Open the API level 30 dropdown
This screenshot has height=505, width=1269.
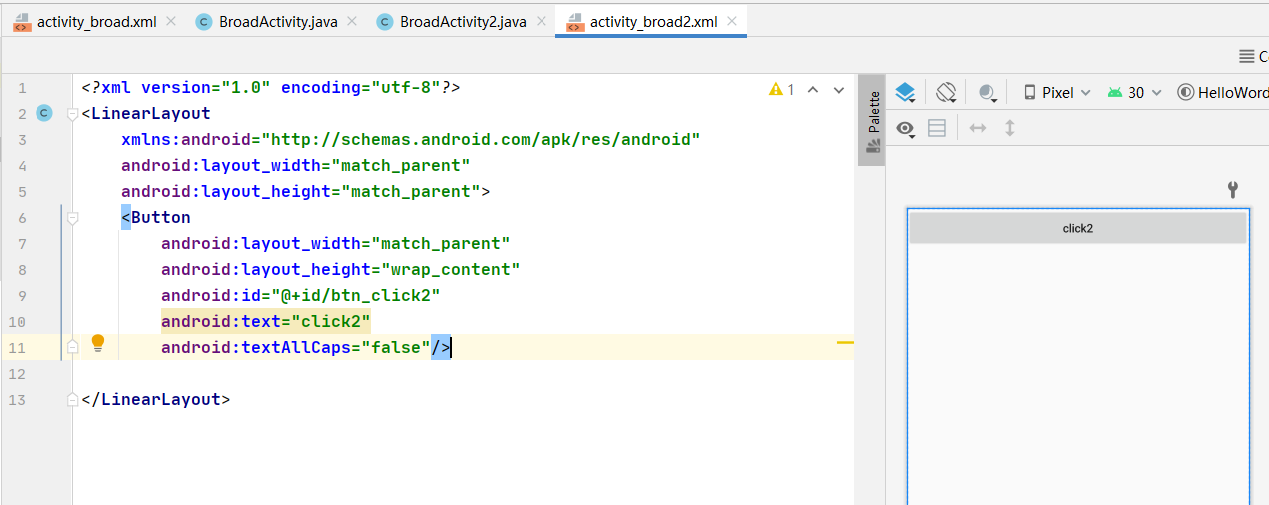(1135, 93)
